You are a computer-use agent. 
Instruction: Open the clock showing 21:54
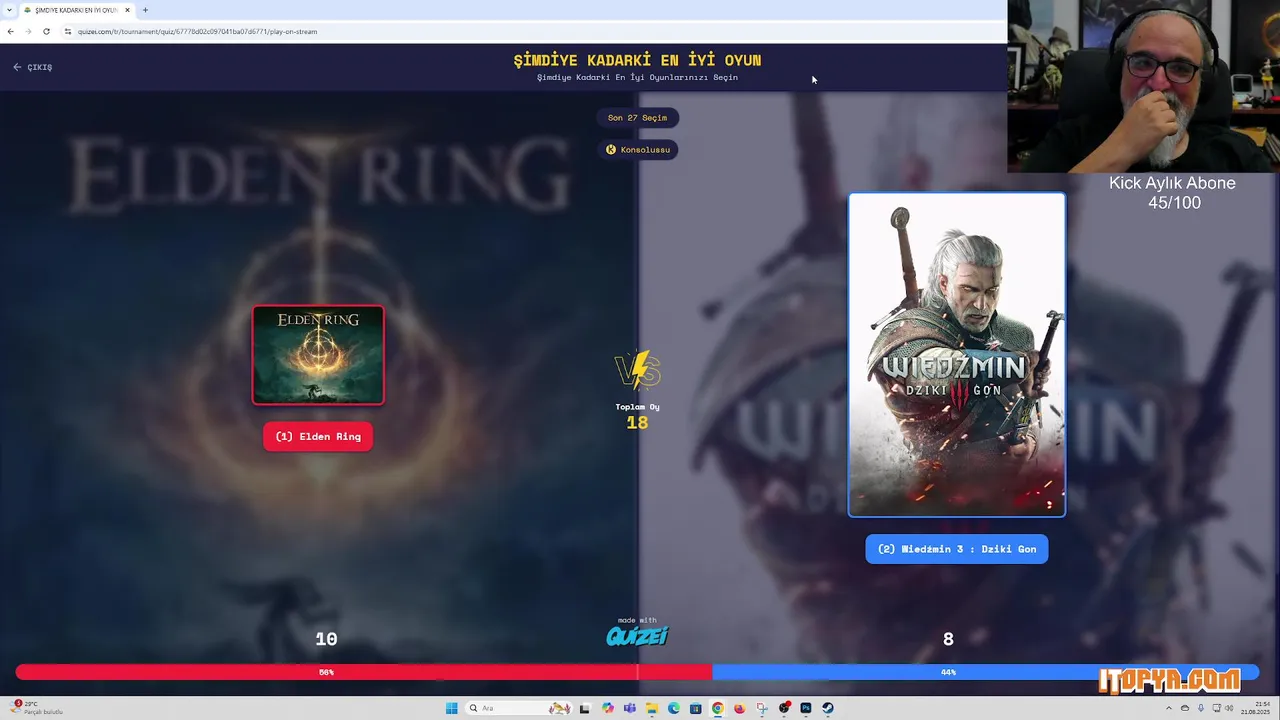1255,708
